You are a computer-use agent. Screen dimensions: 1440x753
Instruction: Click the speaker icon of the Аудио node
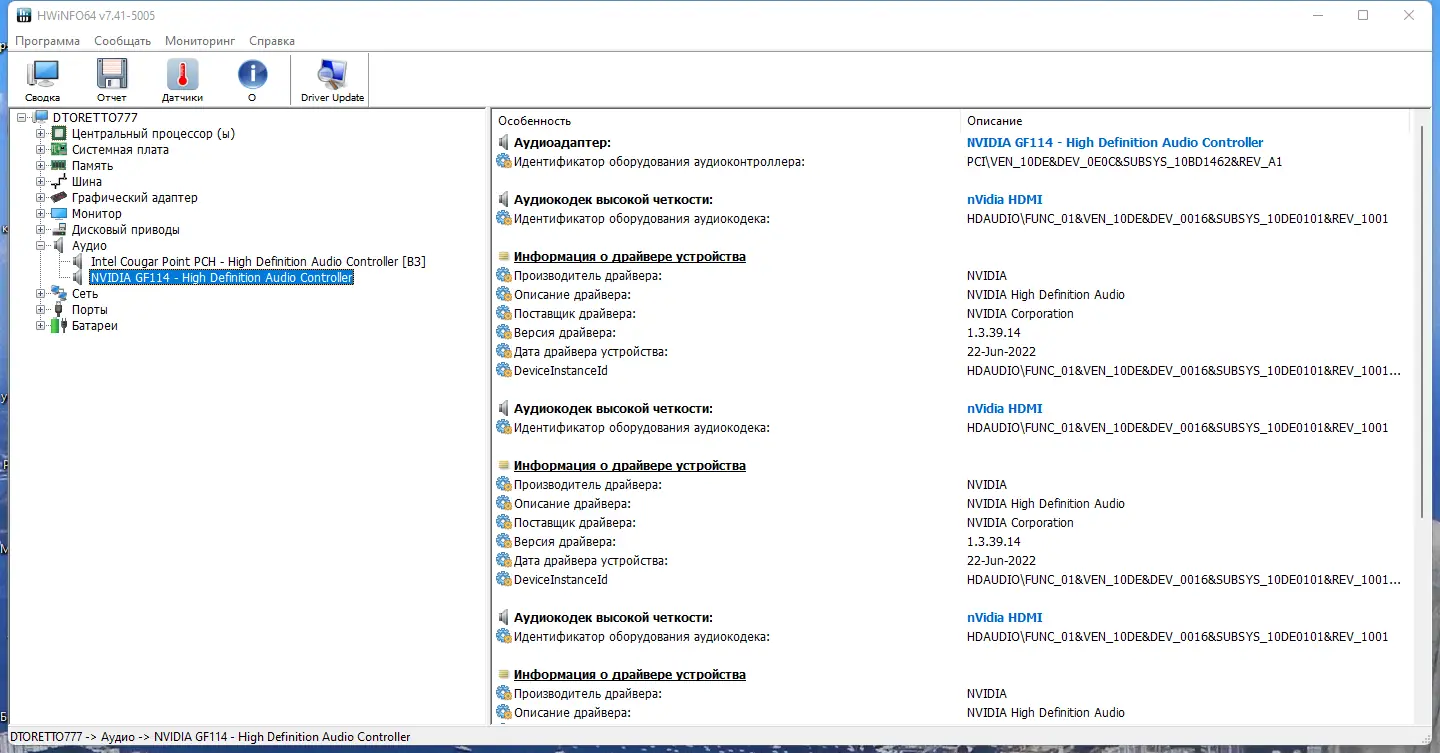tap(59, 246)
